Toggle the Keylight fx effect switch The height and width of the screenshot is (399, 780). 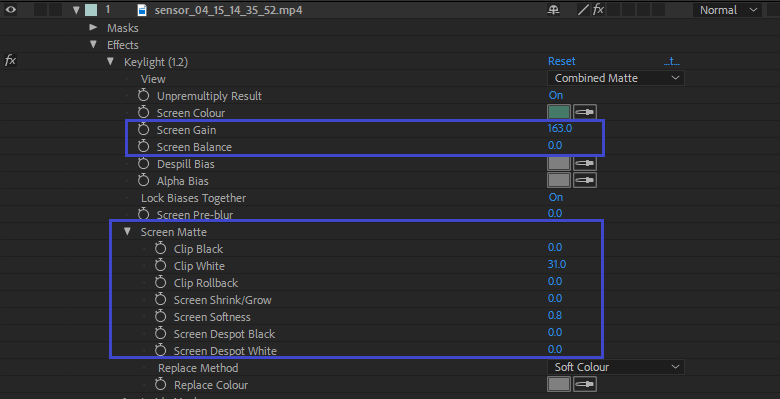10,61
